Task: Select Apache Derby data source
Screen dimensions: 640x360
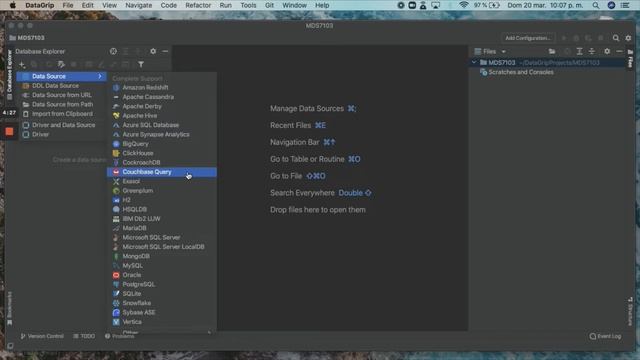Action: pos(162,106)
